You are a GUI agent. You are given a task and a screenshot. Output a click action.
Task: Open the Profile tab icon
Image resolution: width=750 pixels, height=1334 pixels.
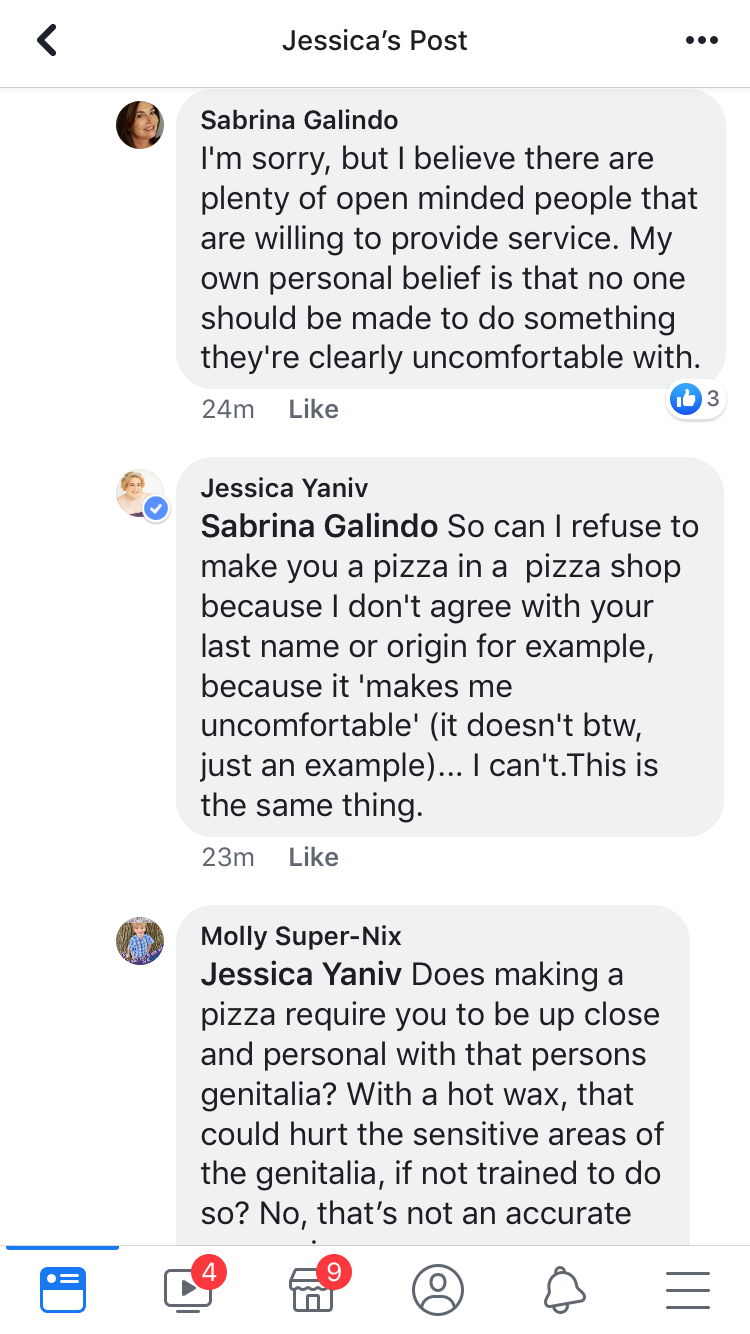click(x=438, y=1290)
